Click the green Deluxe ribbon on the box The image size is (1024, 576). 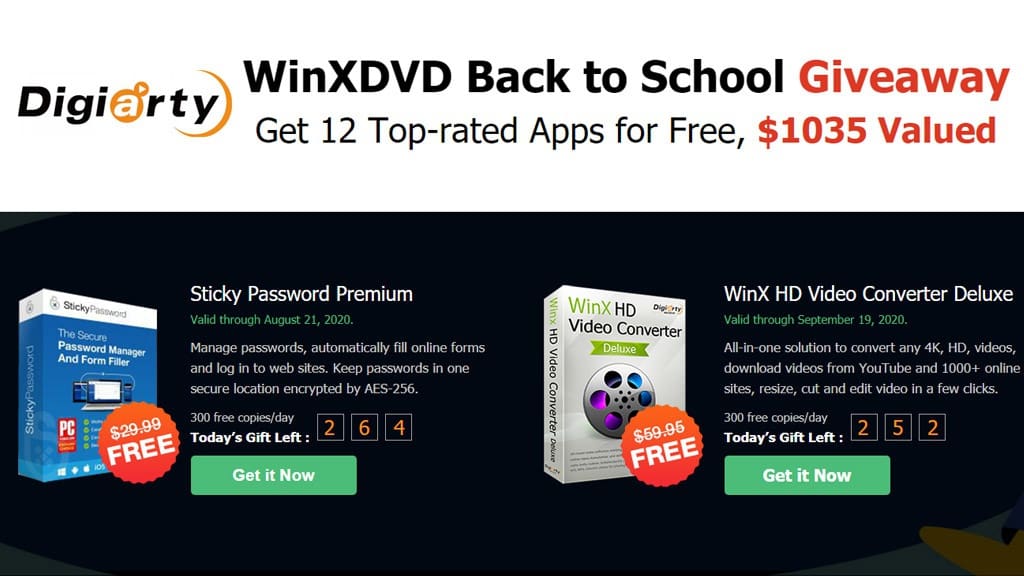(619, 348)
